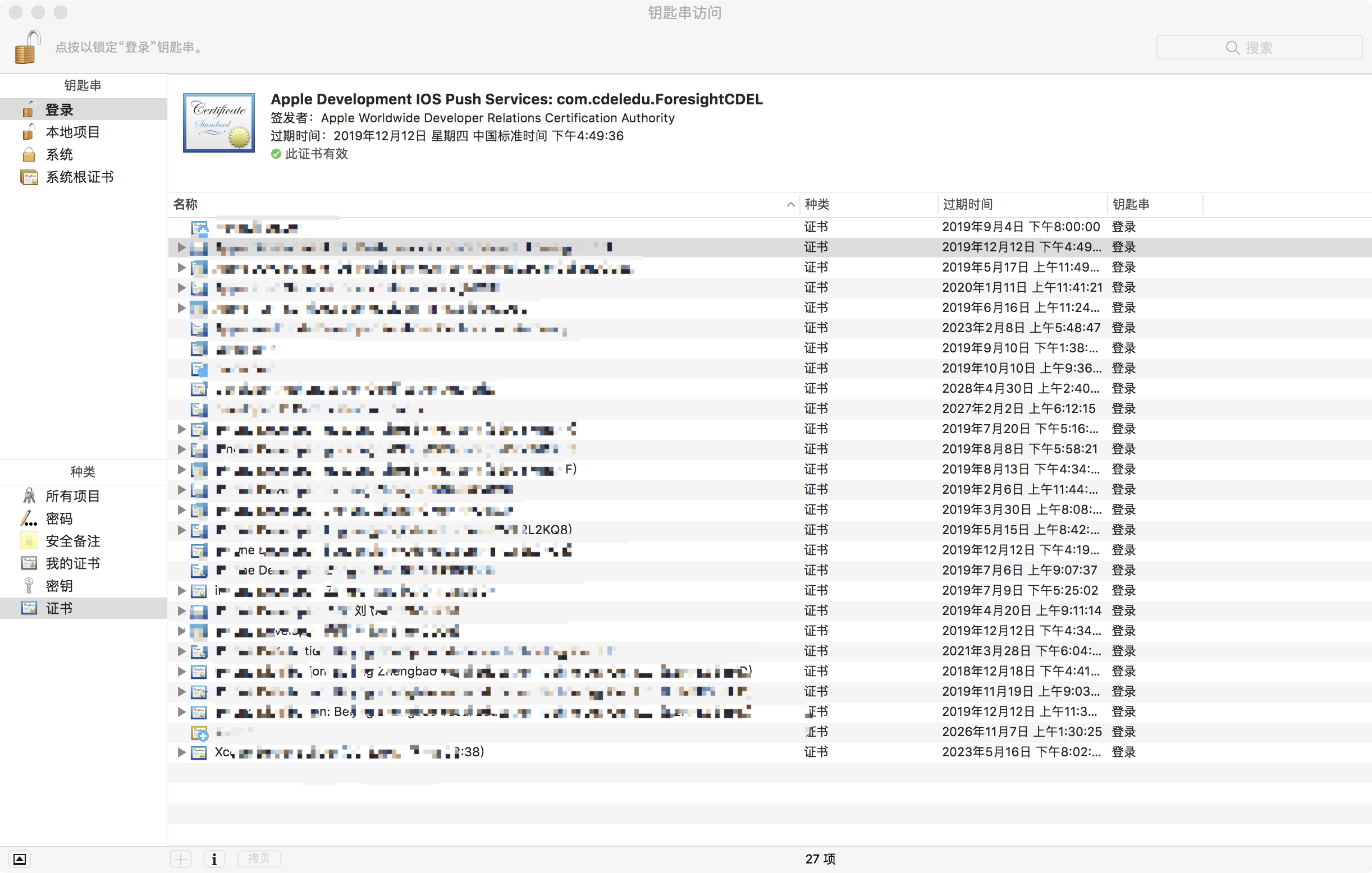This screenshot has width=1372, height=873.
Task: Click the 搜索 search field
Action: point(1259,47)
